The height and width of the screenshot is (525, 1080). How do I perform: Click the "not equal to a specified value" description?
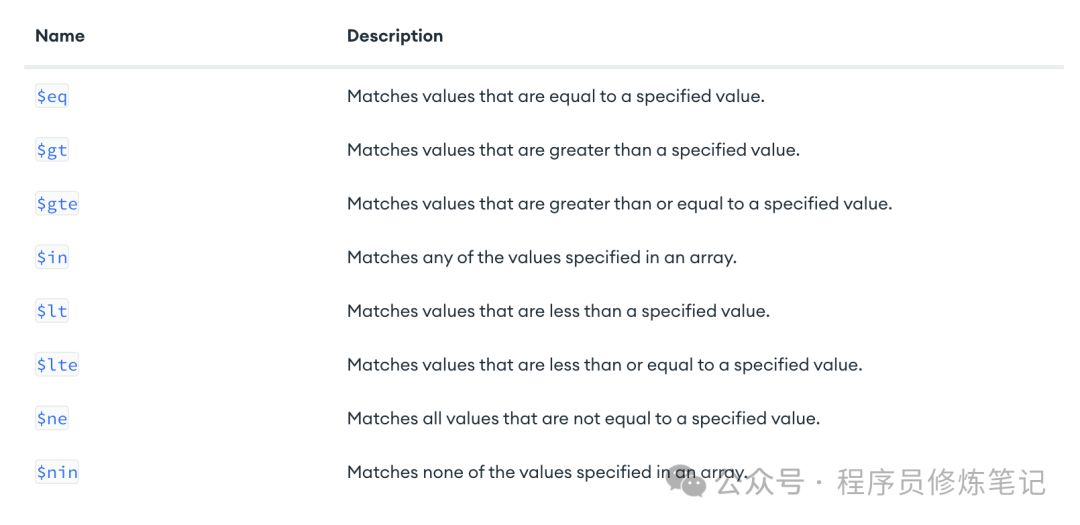pyautogui.click(x=583, y=419)
